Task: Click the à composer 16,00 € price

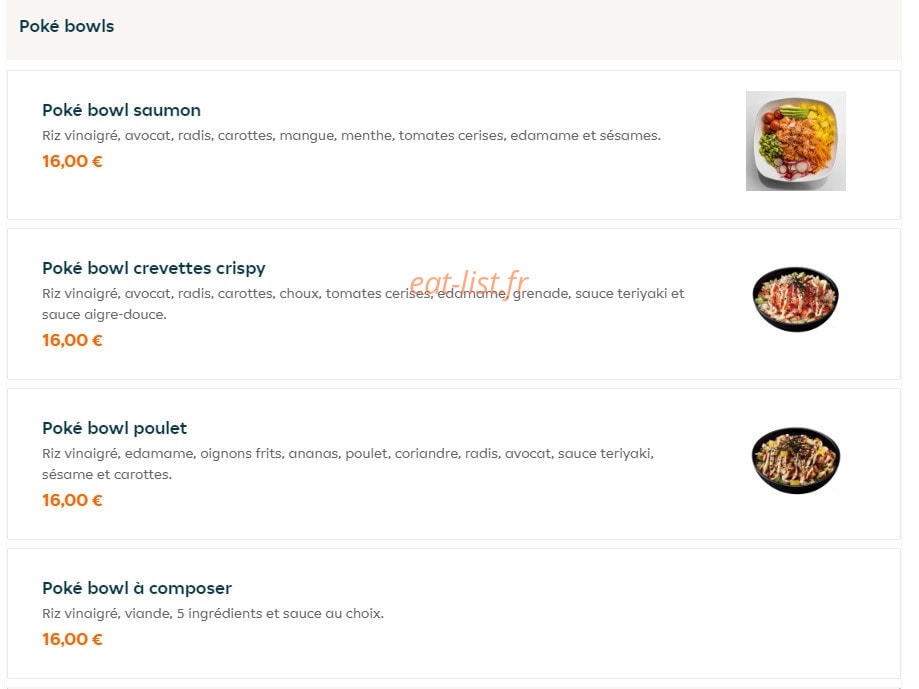Action: coord(72,639)
